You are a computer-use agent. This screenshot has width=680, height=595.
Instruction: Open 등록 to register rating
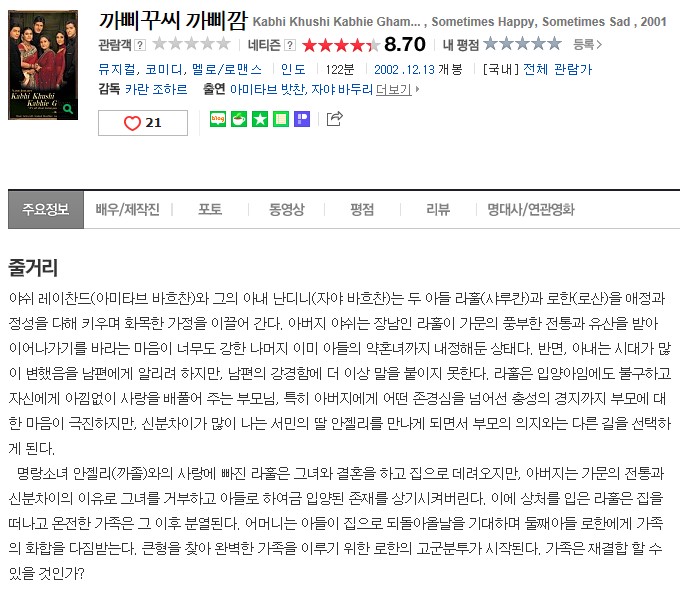(x=588, y=44)
